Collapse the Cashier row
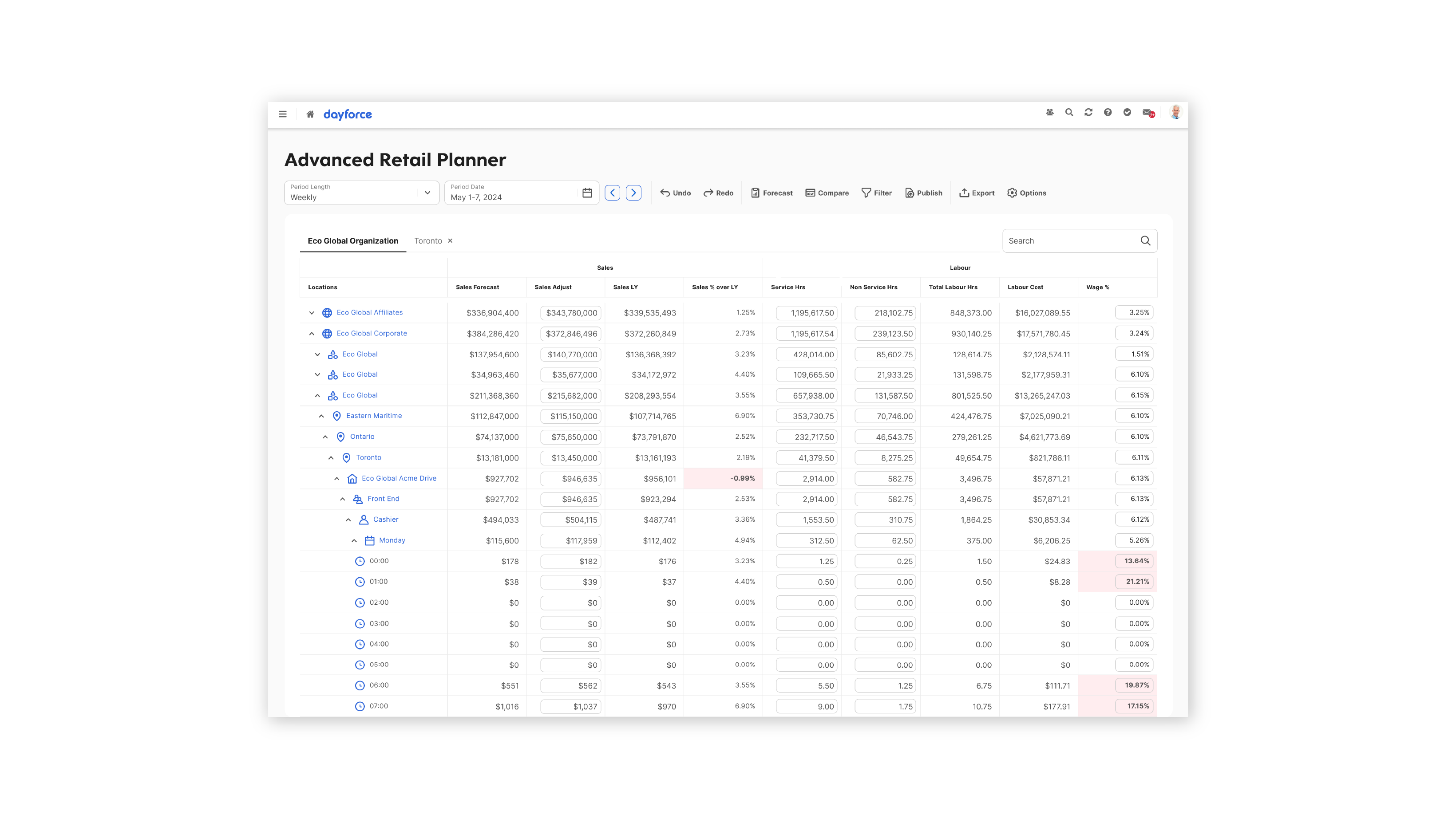 click(x=348, y=520)
